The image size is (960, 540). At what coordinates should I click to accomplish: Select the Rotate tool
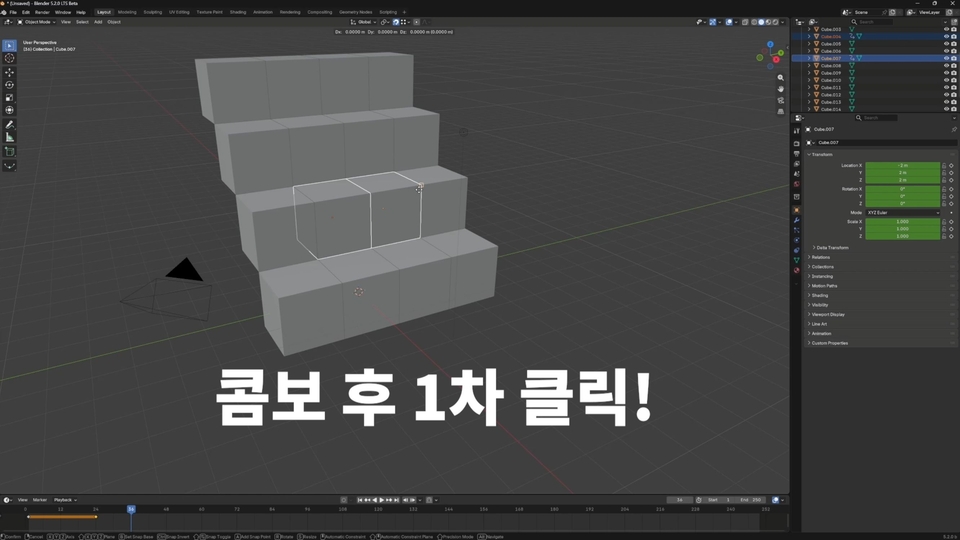(x=9, y=84)
